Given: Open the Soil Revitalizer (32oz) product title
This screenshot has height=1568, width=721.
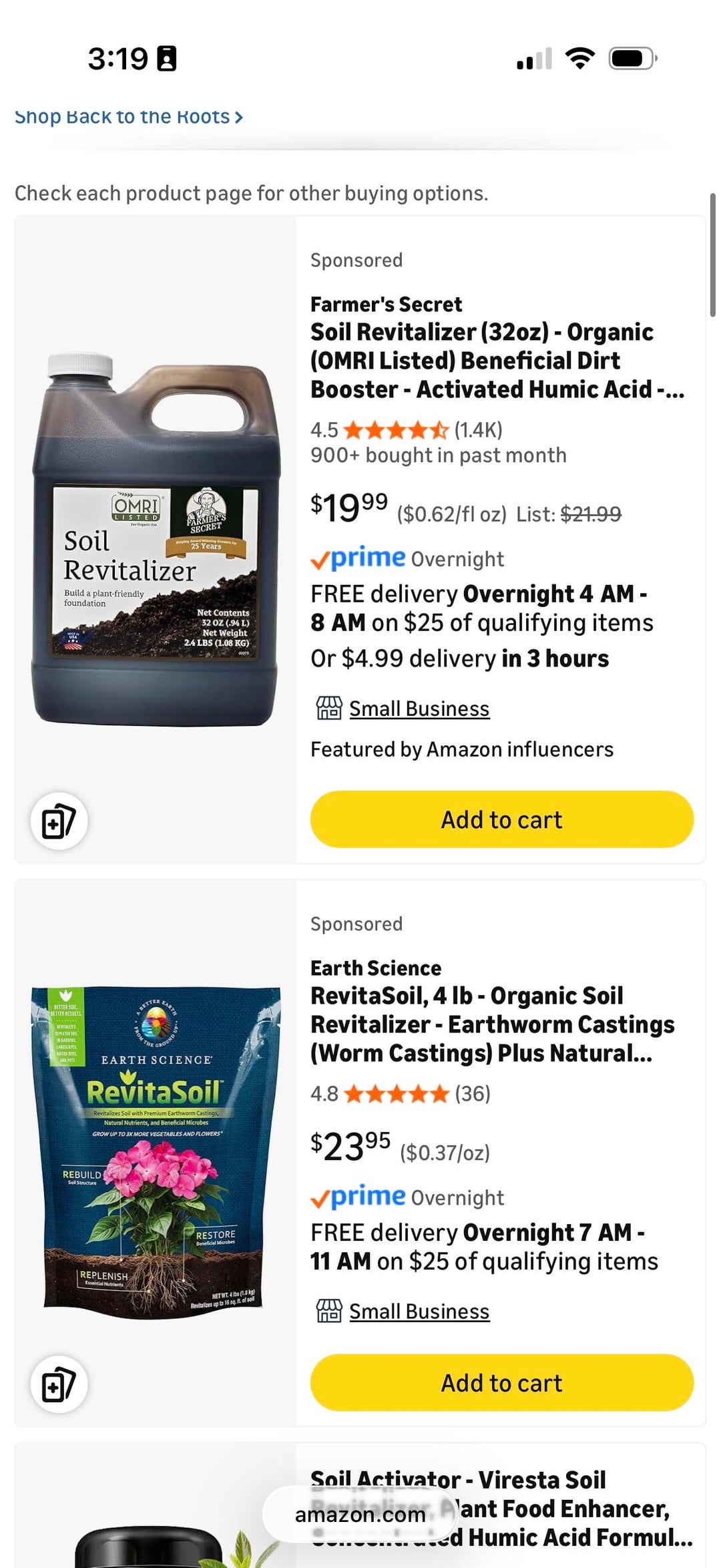Looking at the screenshot, I should pyautogui.click(x=497, y=361).
